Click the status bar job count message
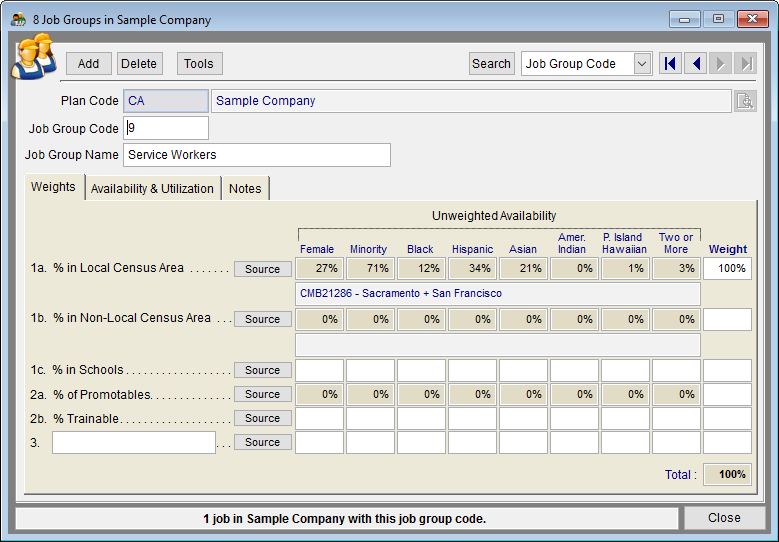This screenshot has width=779, height=542. 347,519
